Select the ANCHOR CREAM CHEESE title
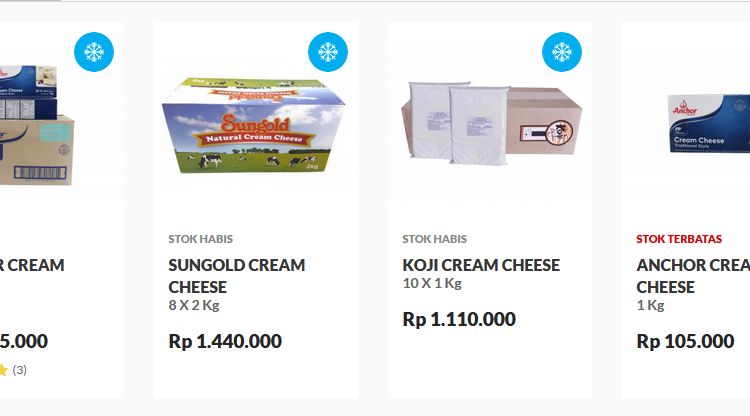The width and height of the screenshot is (750, 416). click(692, 276)
